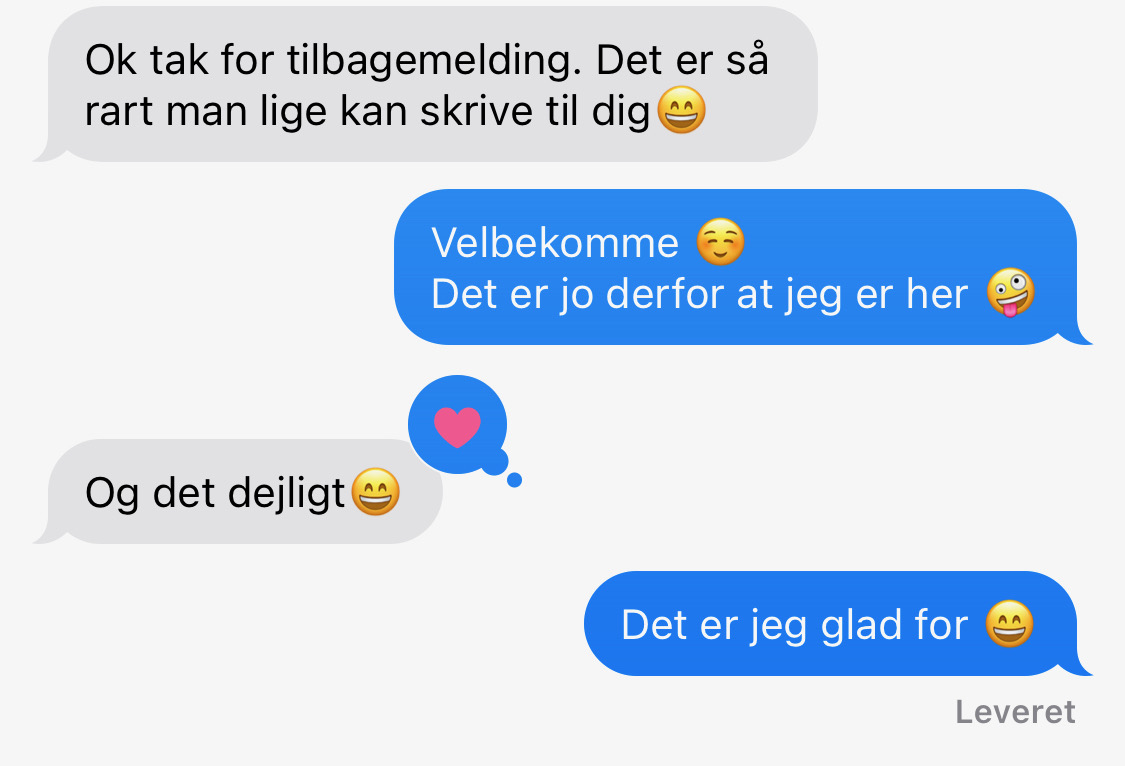Screen dimensions: 1125x766
Task: Select the 'Det er jeg glad for' bubble
Action: (838, 623)
